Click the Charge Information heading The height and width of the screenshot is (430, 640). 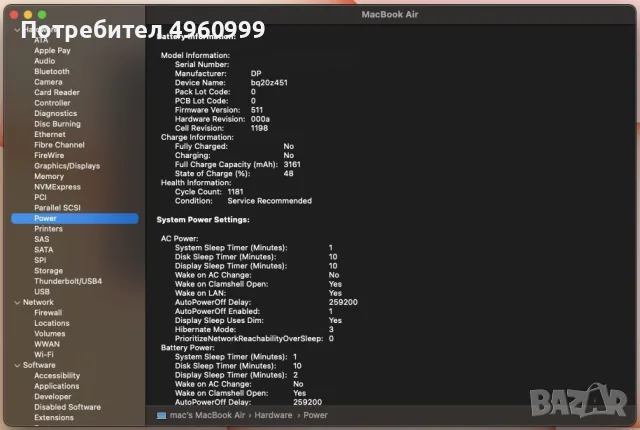pyautogui.click(x=197, y=137)
